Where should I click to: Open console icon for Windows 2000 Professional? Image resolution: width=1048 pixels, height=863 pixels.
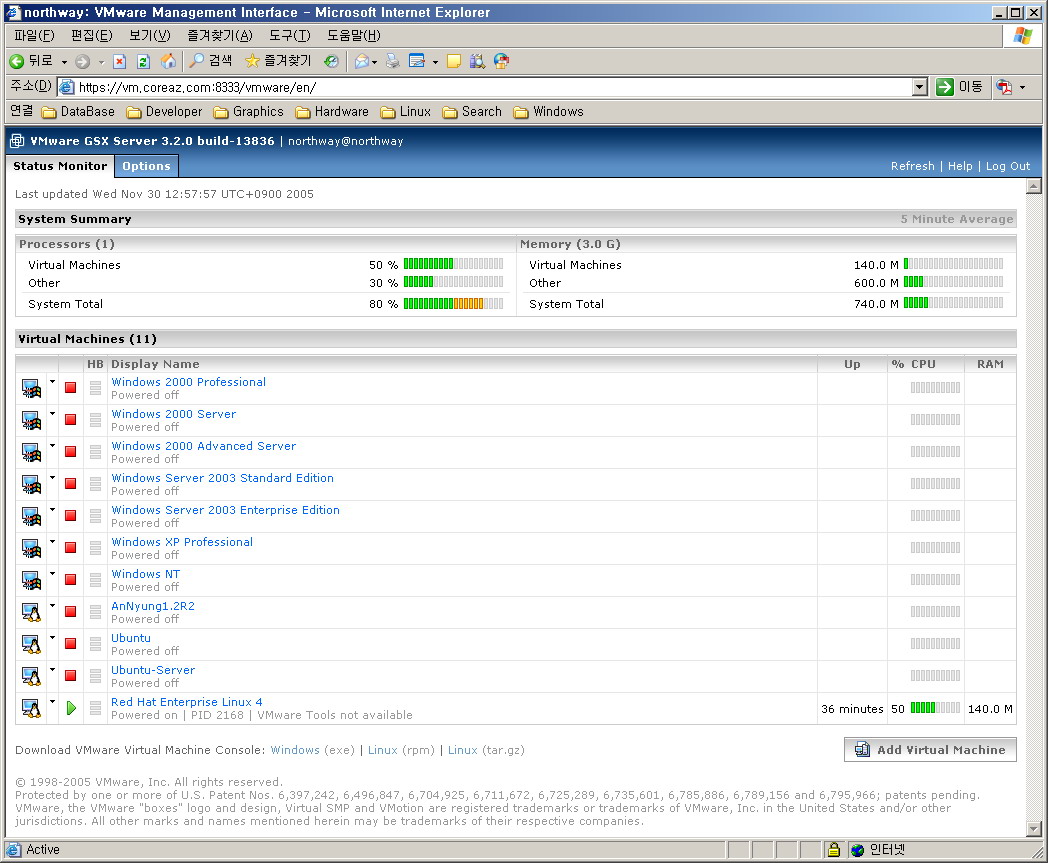(x=31, y=388)
